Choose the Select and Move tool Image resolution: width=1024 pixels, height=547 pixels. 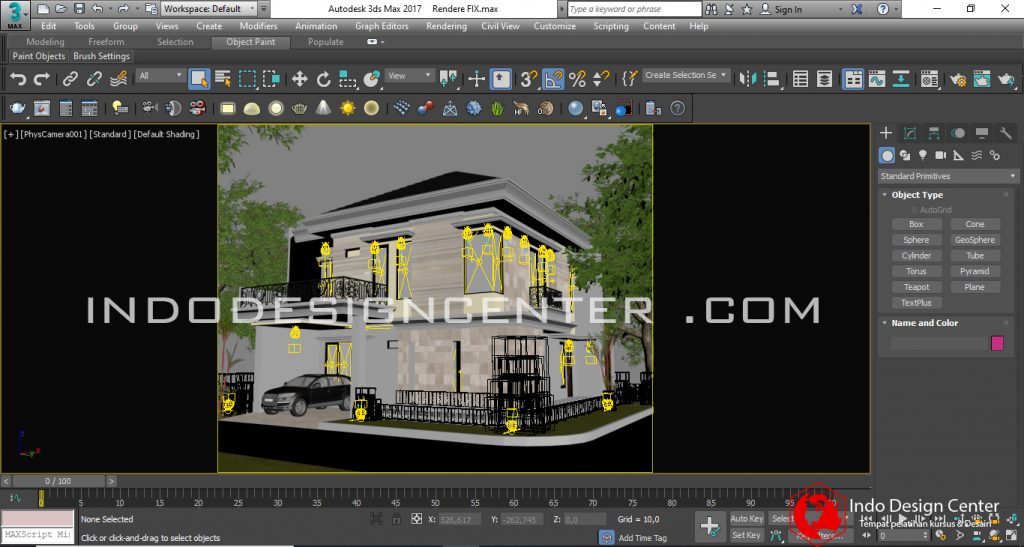pos(299,79)
